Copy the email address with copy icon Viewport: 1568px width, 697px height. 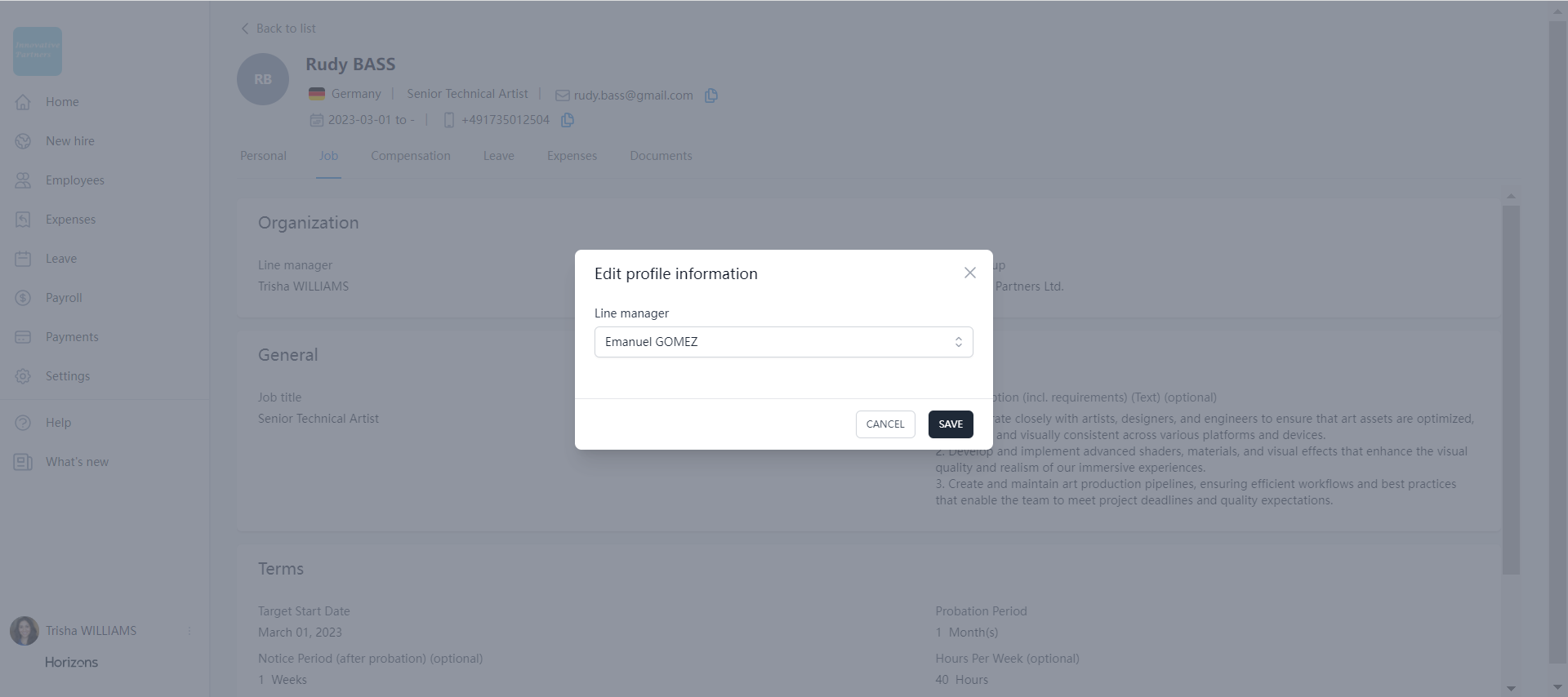tap(711, 95)
